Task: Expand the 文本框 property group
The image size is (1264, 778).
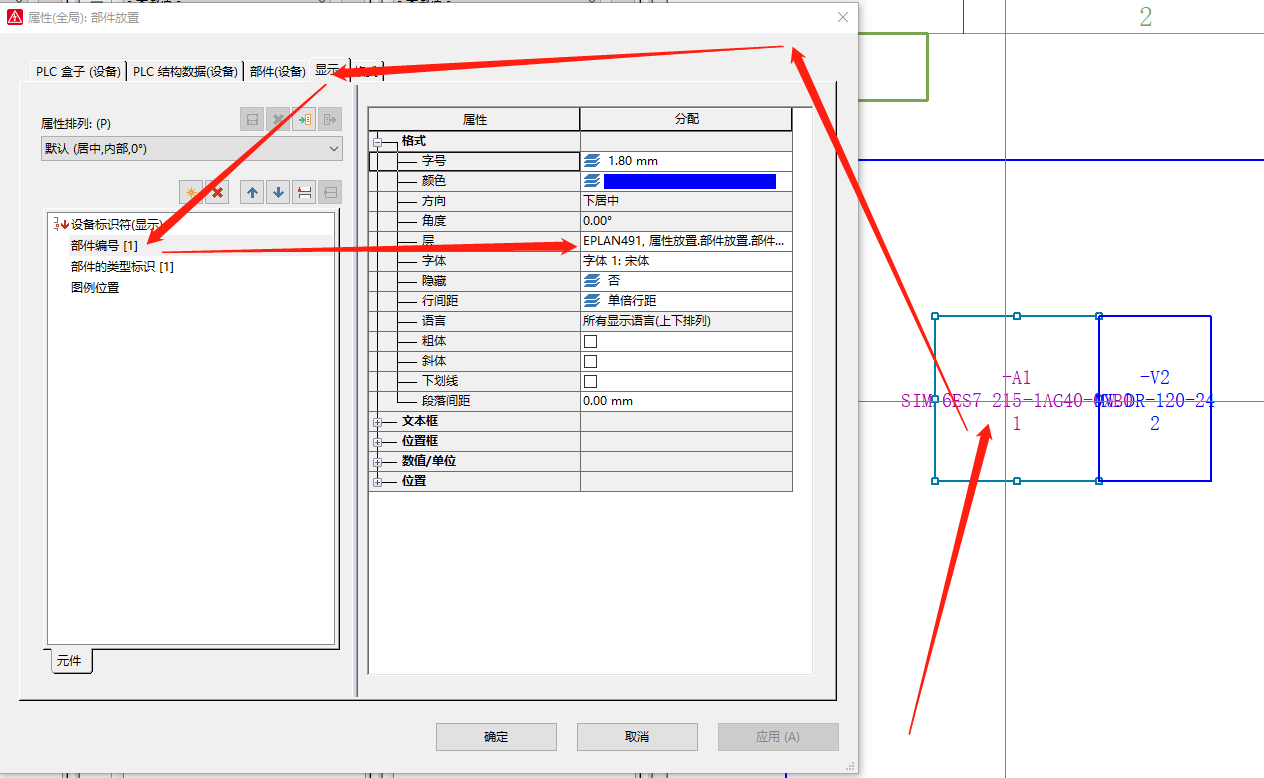Action: pyautogui.click(x=378, y=421)
